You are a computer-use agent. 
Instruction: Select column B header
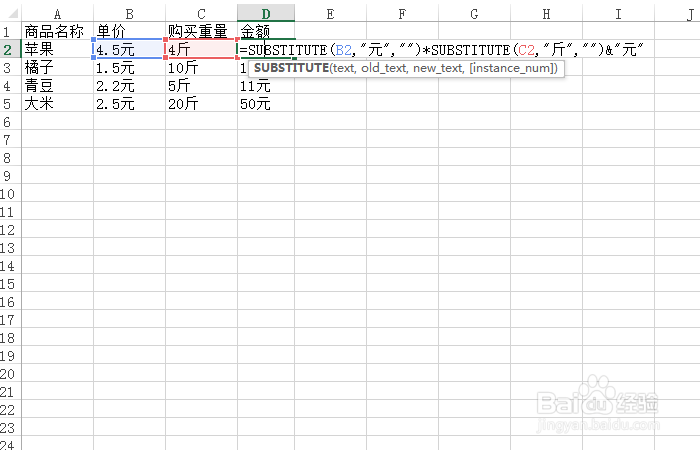[x=129, y=14]
